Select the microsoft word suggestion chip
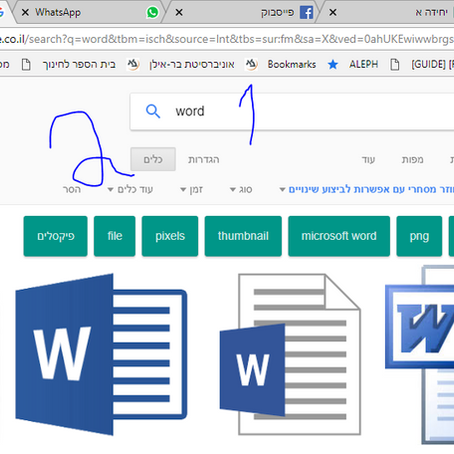This screenshot has width=454, height=454. (339, 236)
